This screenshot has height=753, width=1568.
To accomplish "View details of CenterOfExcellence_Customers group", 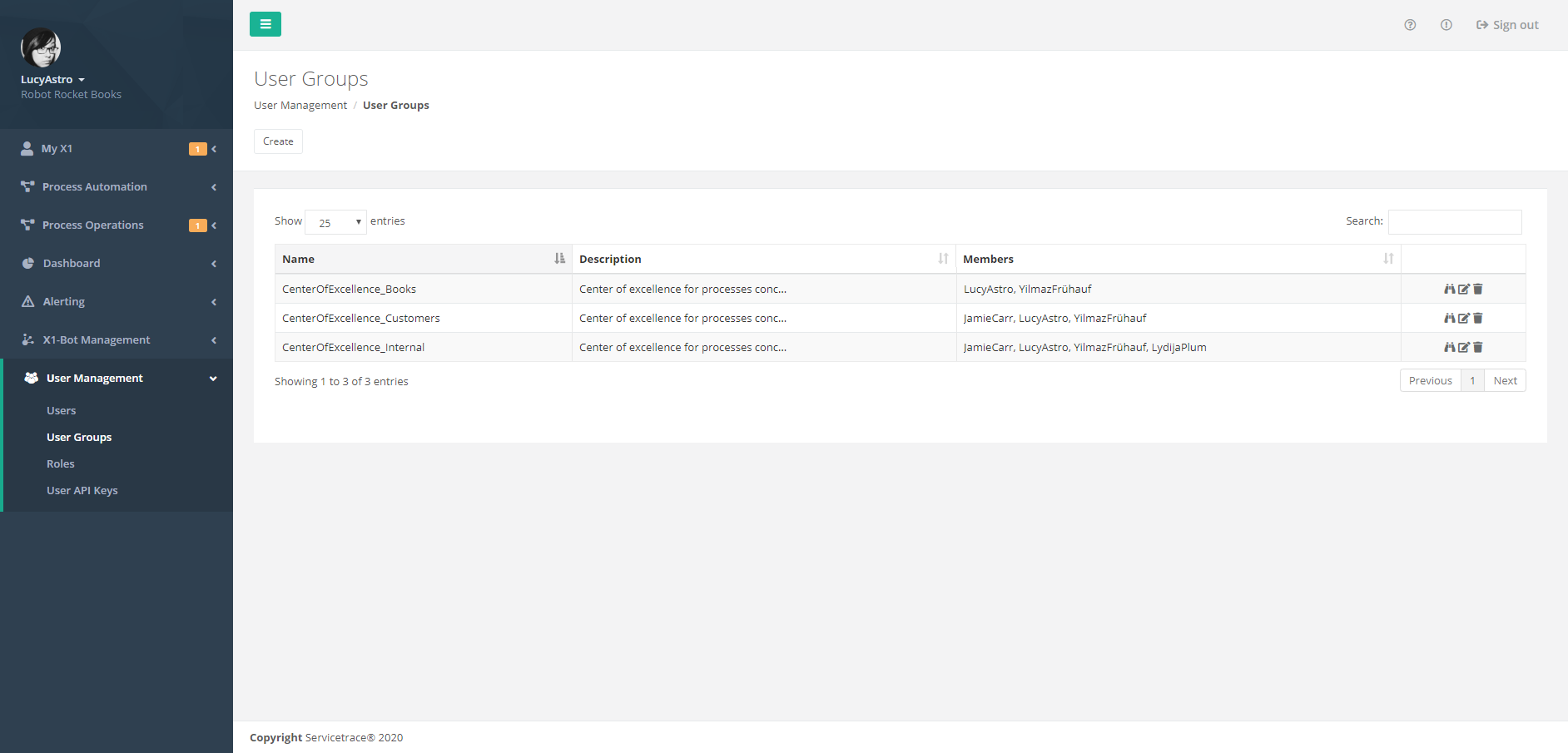I will click(x=1449, y=319).
